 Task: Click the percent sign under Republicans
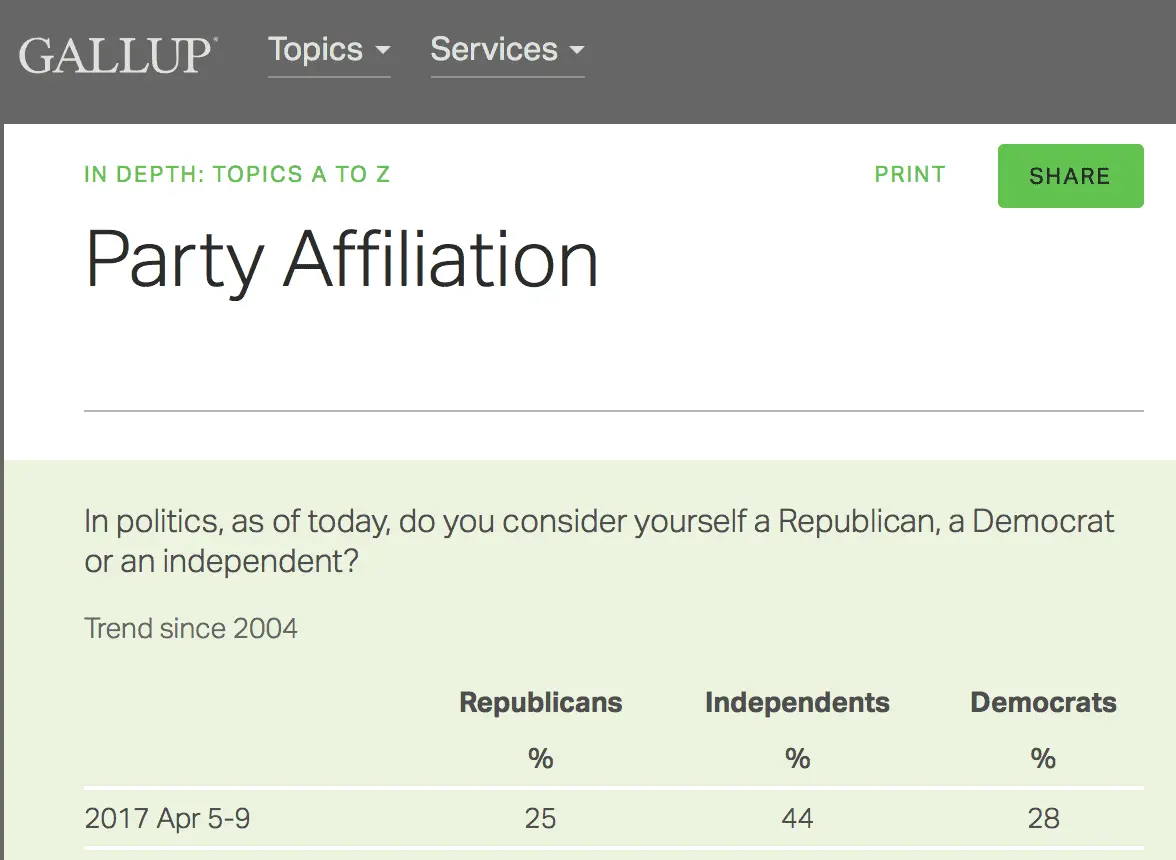tap(540, 759)
